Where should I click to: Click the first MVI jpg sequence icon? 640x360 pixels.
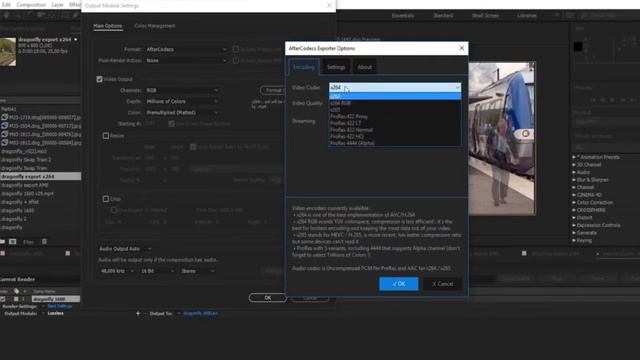point(4,117)
